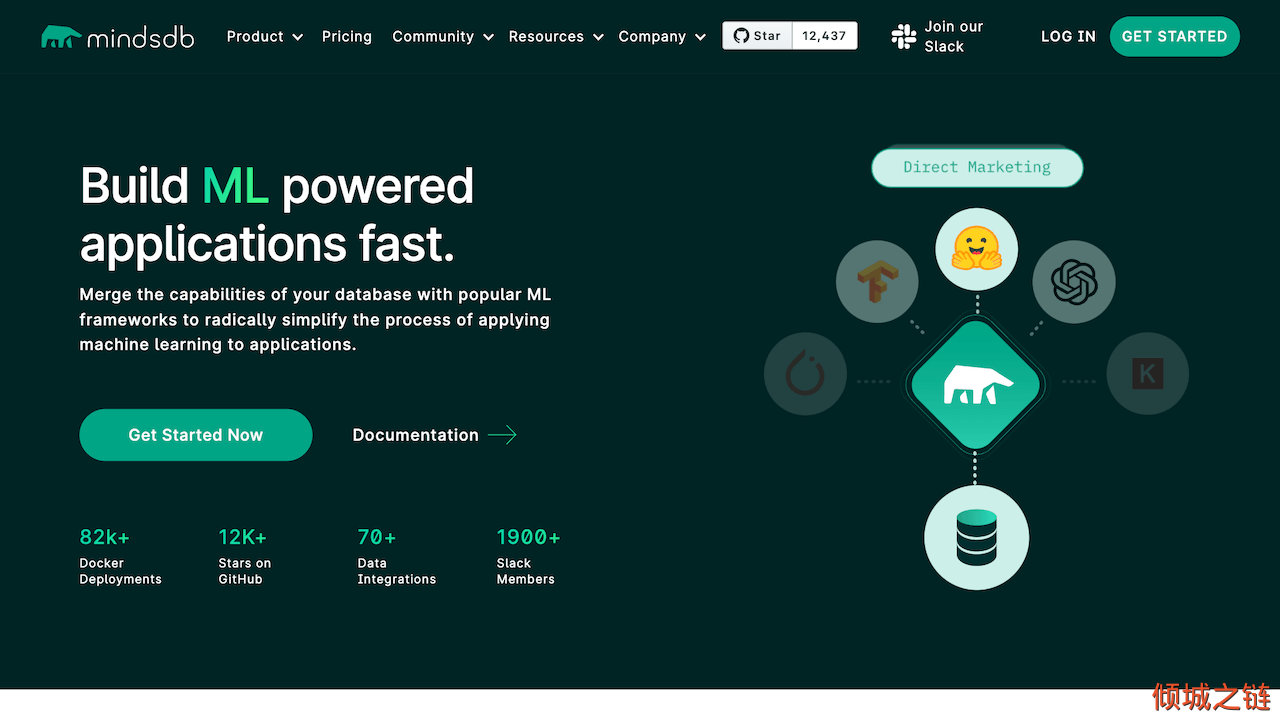The image size is (1280, 720).
Task: Open the Company menu
Action: point(662,36)
